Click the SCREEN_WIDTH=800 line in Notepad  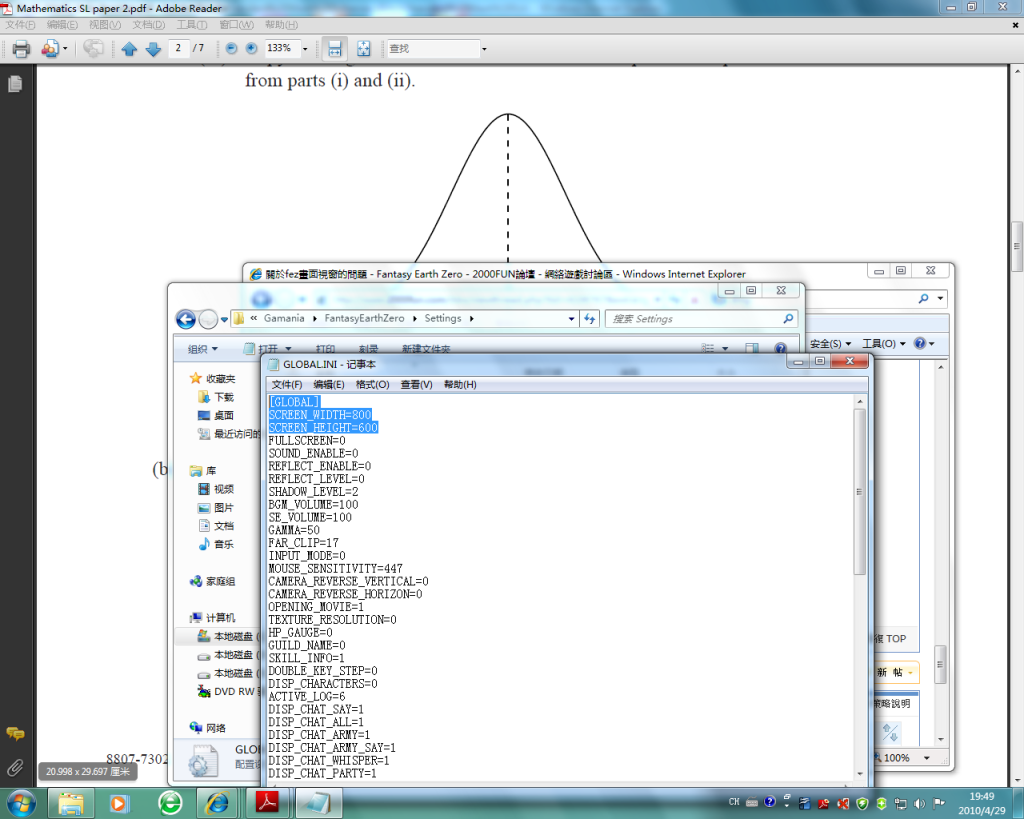(320, 415)
